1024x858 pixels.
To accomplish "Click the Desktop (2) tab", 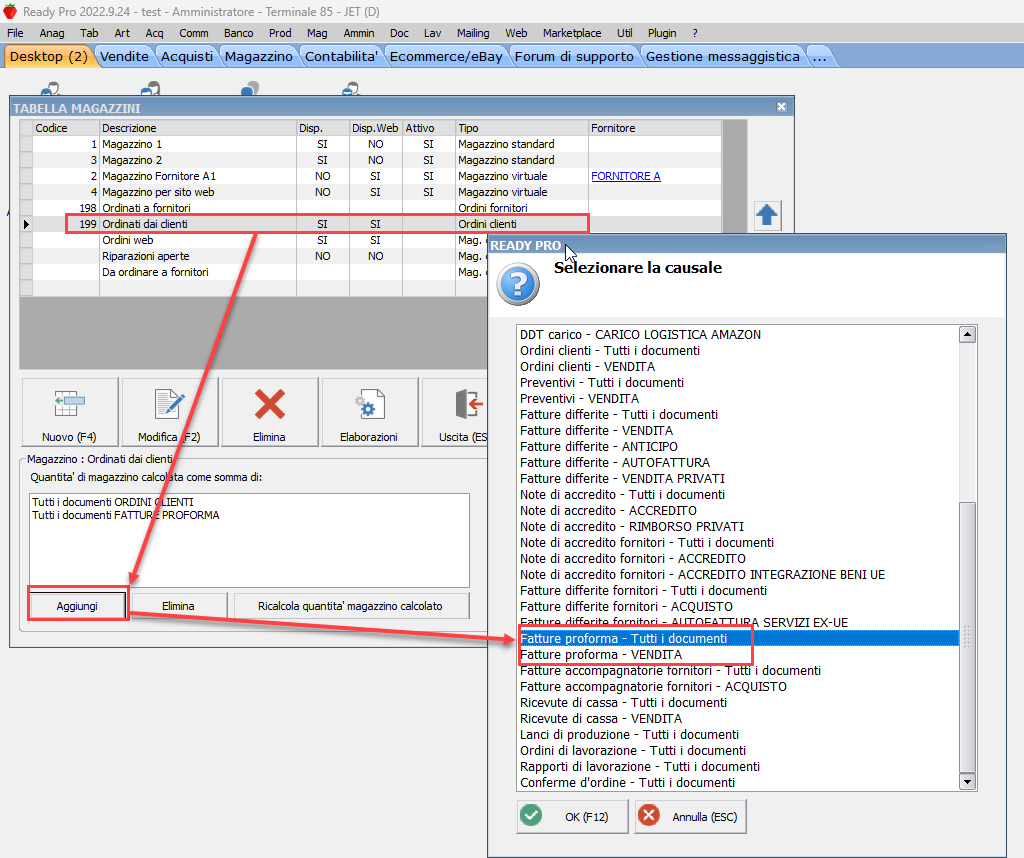I will [48, 57].
